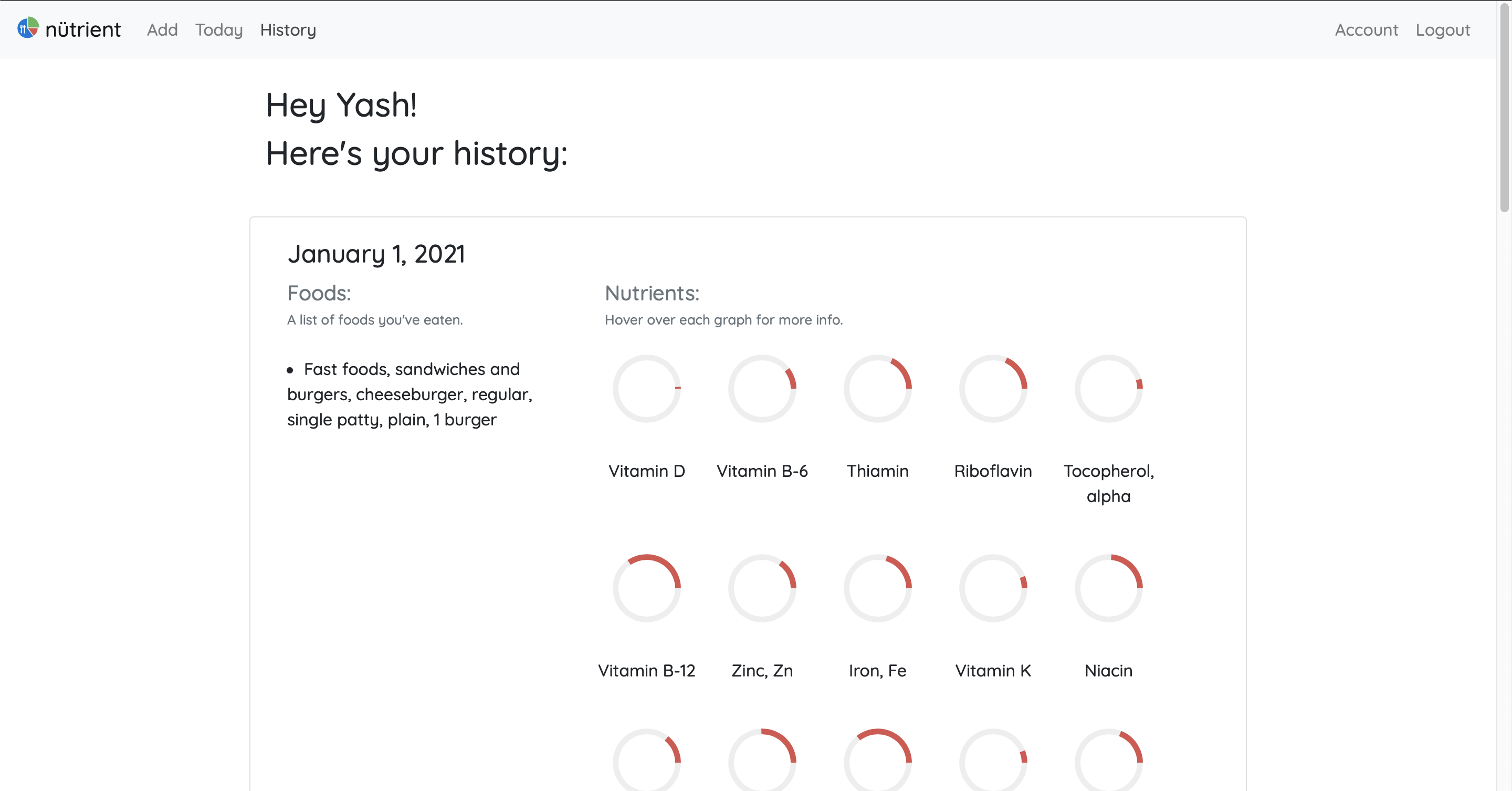The height and width of the screenshot is (791, 1512).
Task: Select the Tocopherol, alpha chart
Action: coord(1108,388)
